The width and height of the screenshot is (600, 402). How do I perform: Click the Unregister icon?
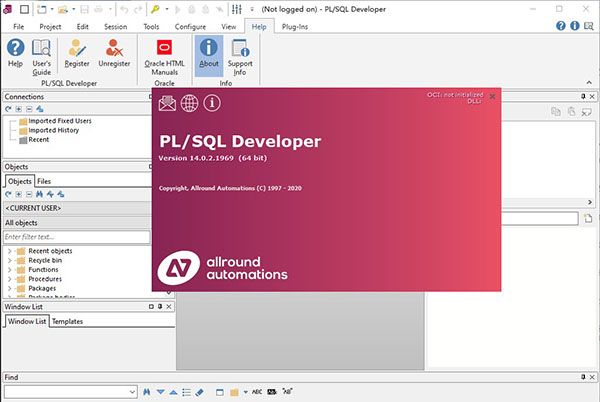[x=114, y=53]
